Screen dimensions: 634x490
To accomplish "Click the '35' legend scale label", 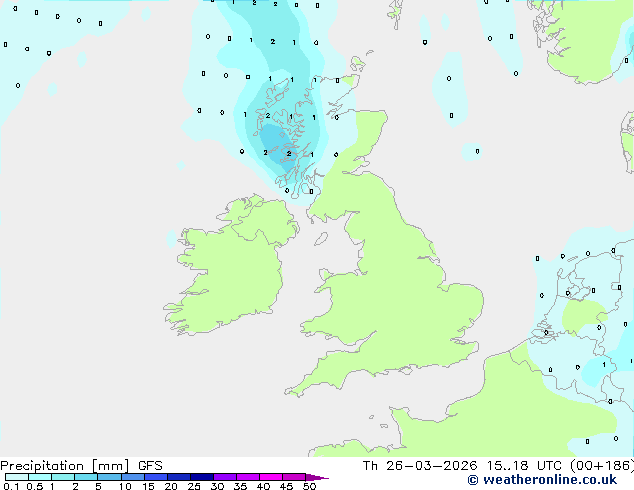I will [x=240, y=486].
